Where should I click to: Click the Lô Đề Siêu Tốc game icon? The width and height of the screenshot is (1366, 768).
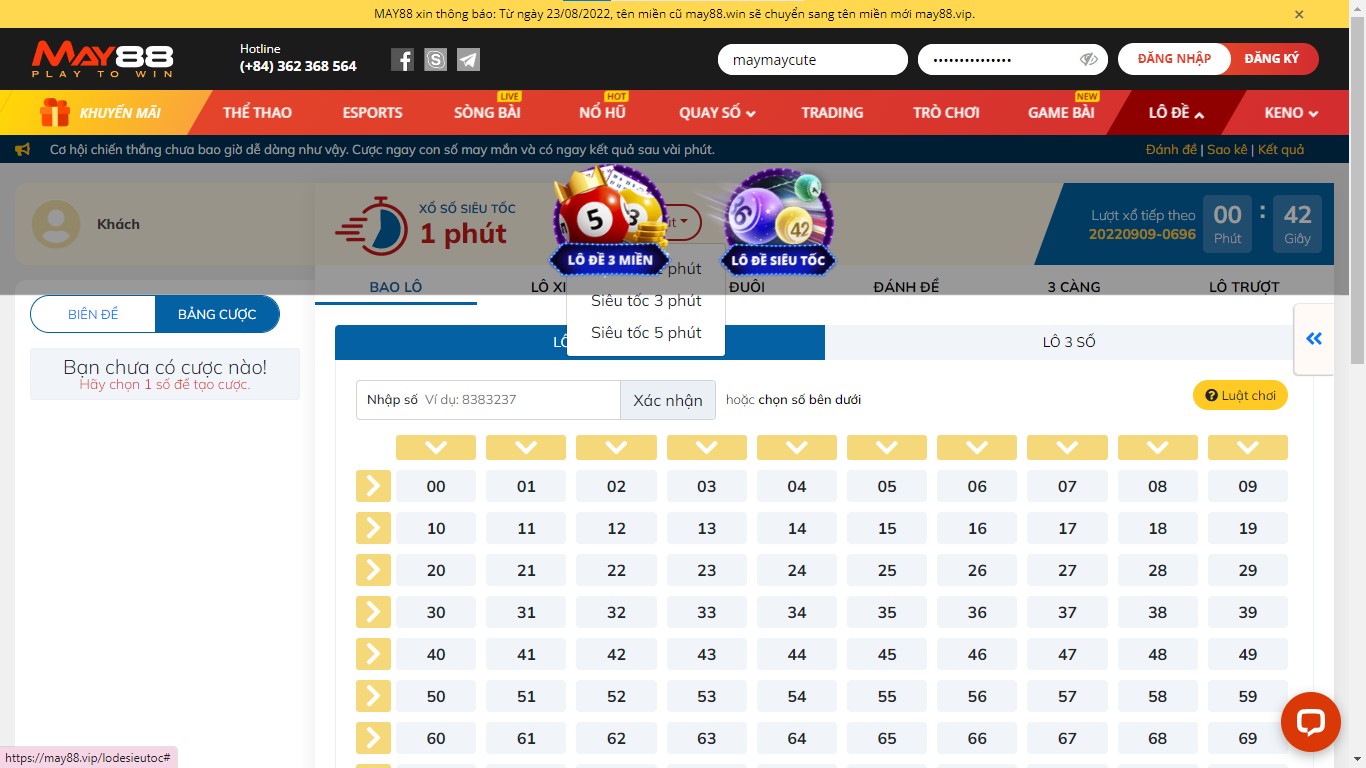coord(778,222)
